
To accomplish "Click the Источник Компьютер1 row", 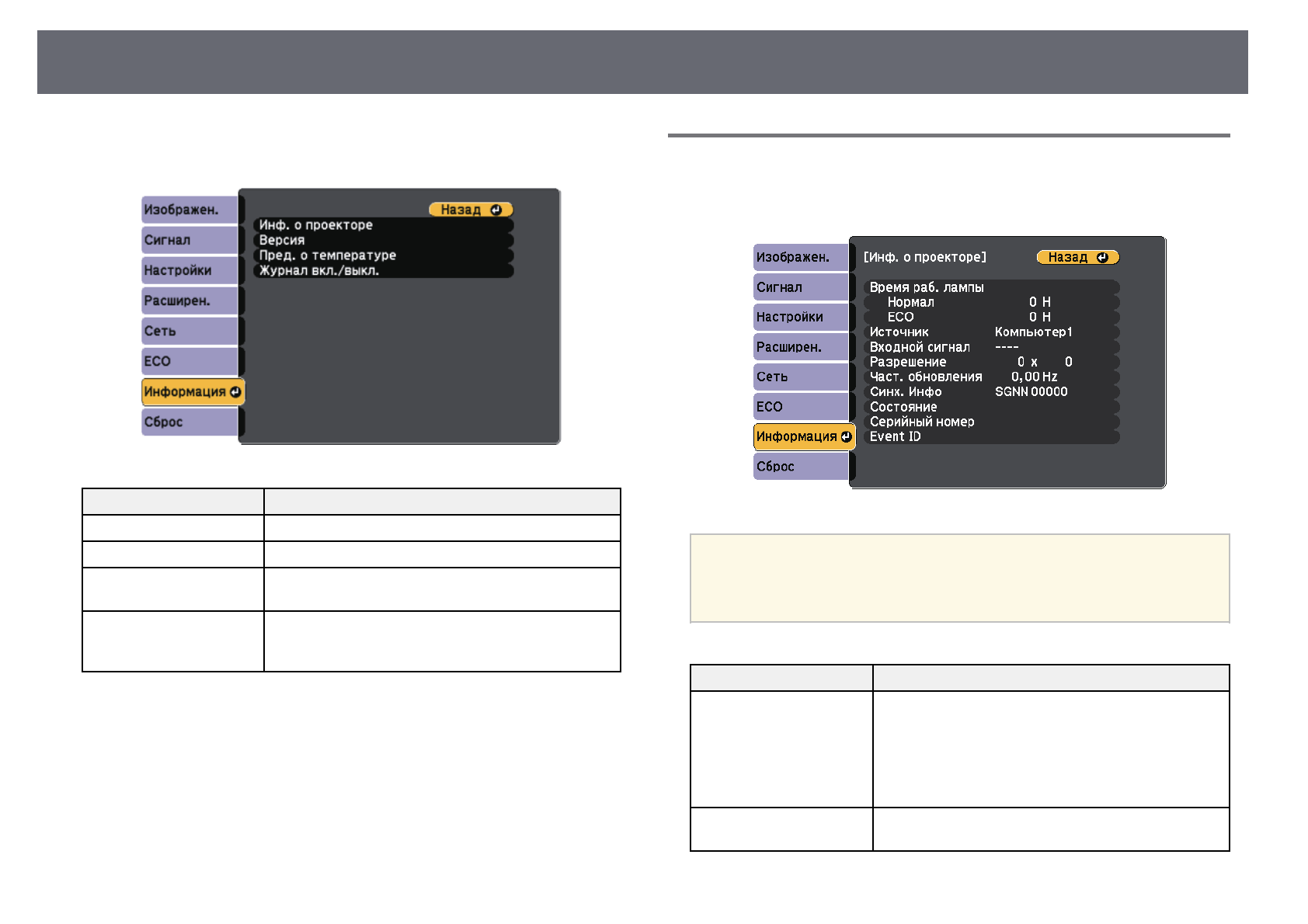I will pos(990,332).
